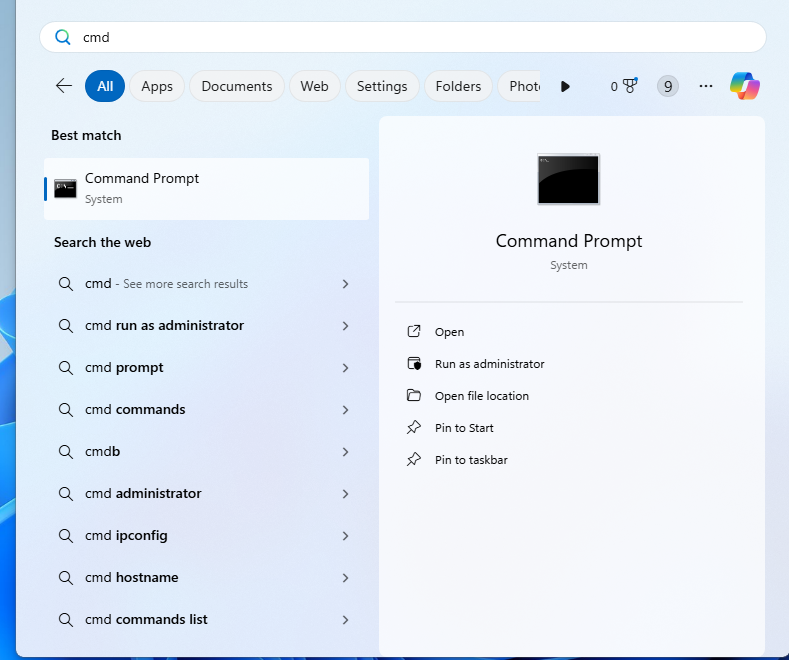The width and height of the screenshot is (789, 660).
Task: Show more filter tabs with play arrow
Action: 565,87
